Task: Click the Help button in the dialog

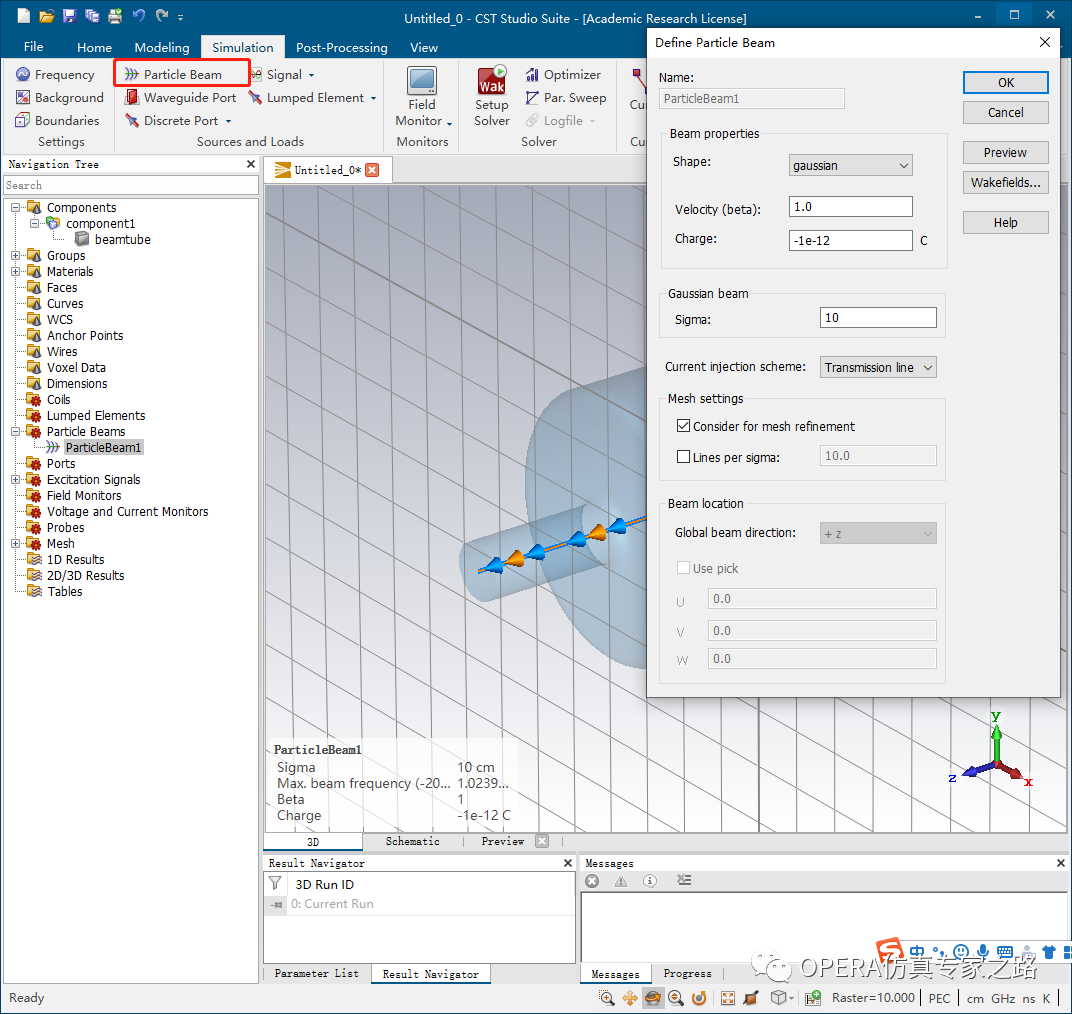Action: (1006, 222)
